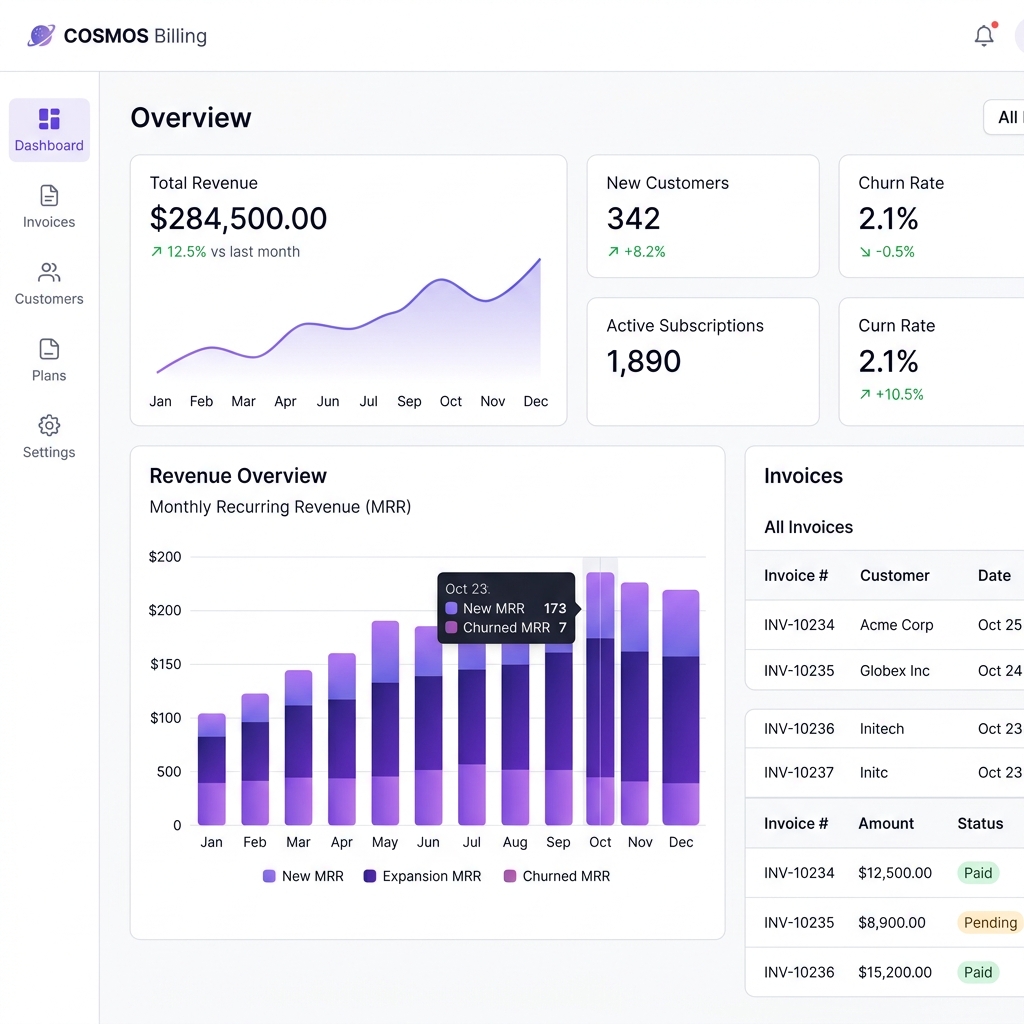Click the Dec bar in MRR chart
Viewport: 1024px width, 1024px height.
(680, 707)
